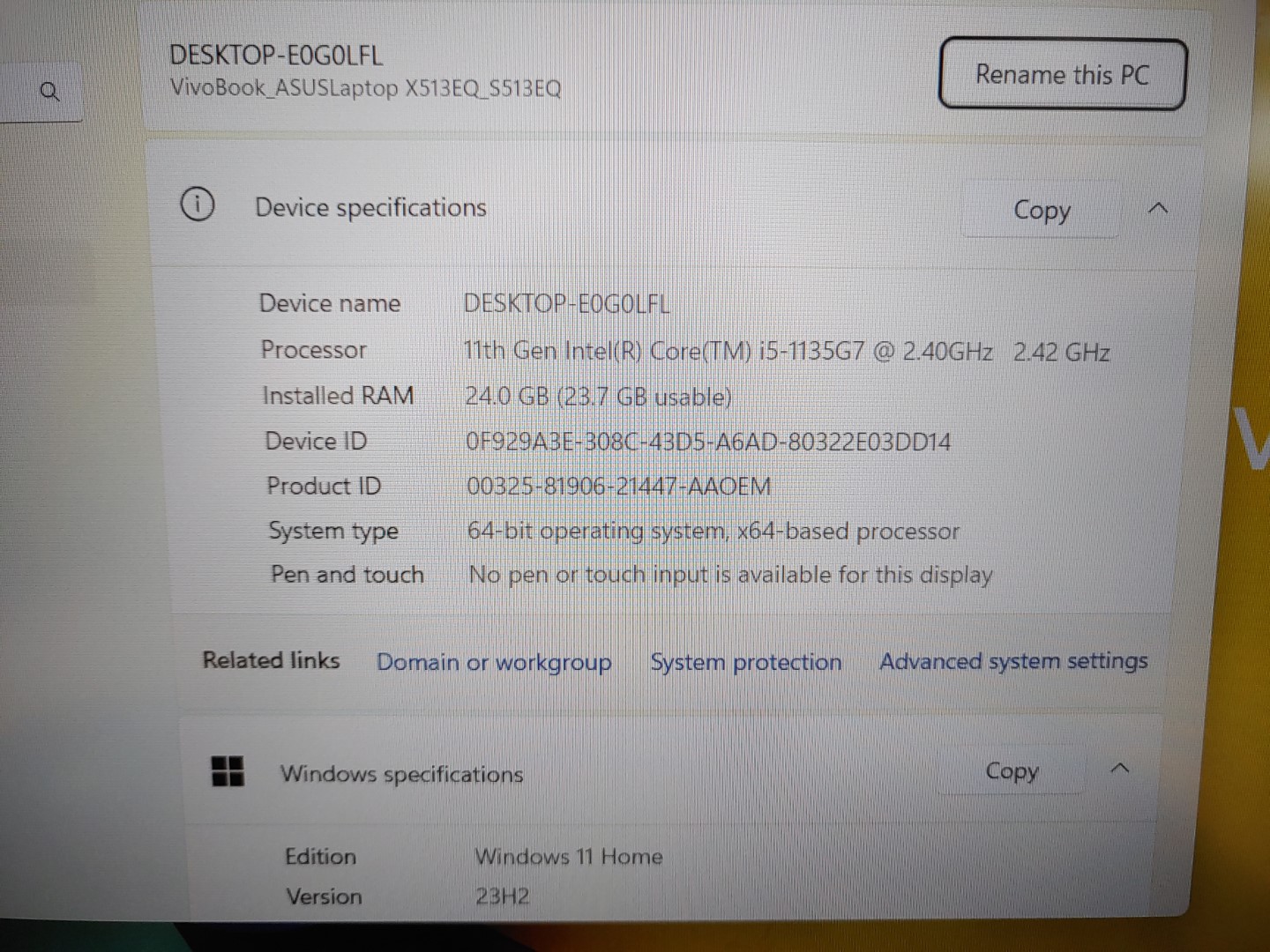Select the Windows 11 Home edition value
The image size is (1270, 952).
point(569,856)
